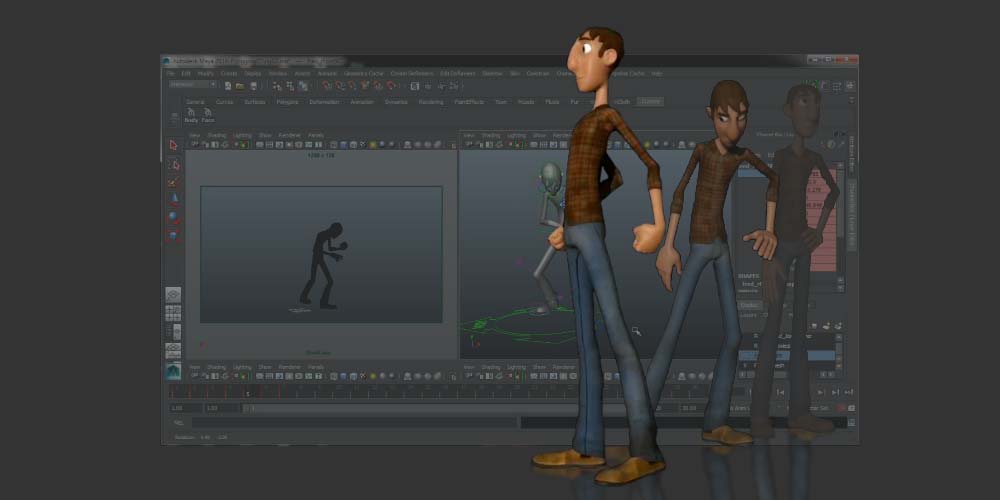Click the Open Scene folder icon

click(x=240, y=86)
